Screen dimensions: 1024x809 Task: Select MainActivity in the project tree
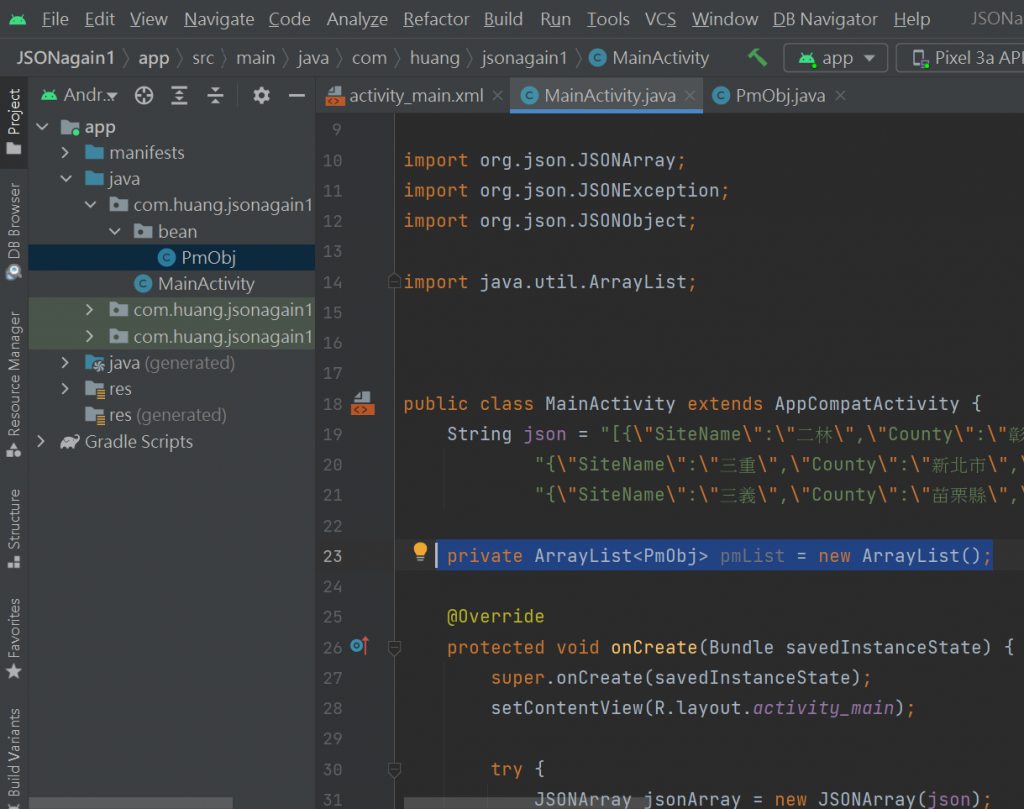(206, 284)
